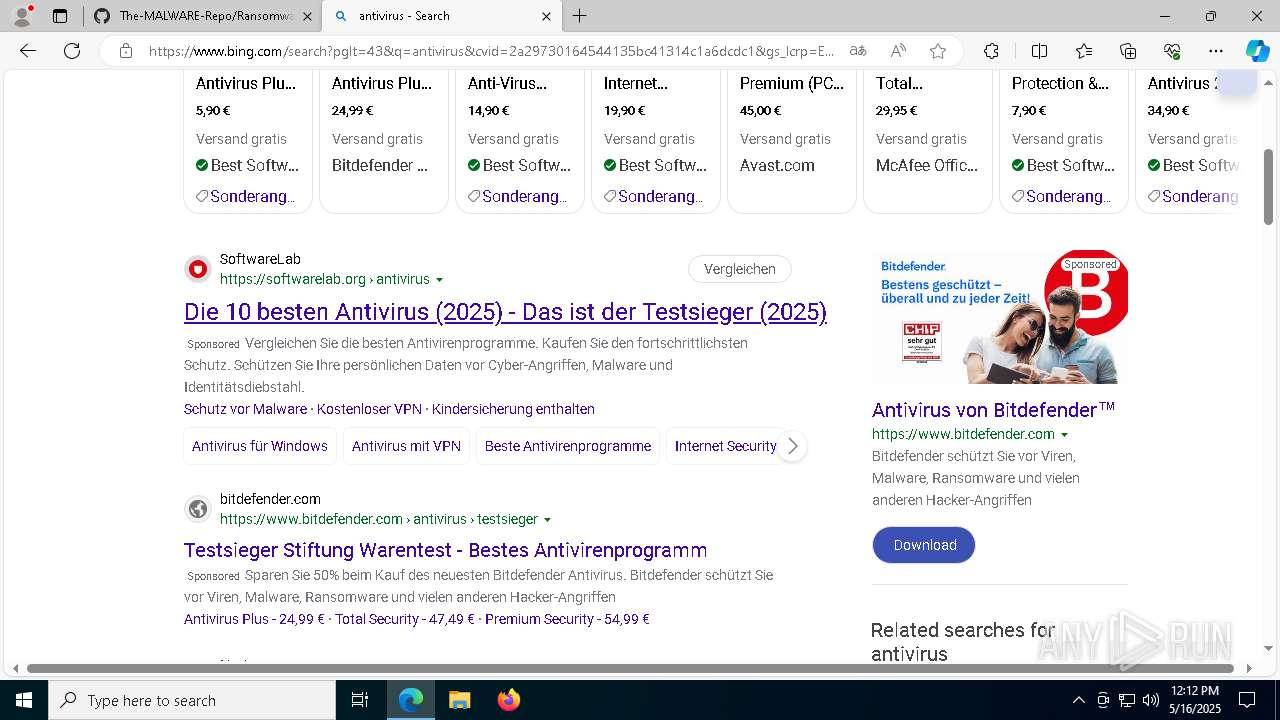Open Antivirus von Bitdefender ad title
Viewport: 1280px width, 720px height.
point(993,410)
